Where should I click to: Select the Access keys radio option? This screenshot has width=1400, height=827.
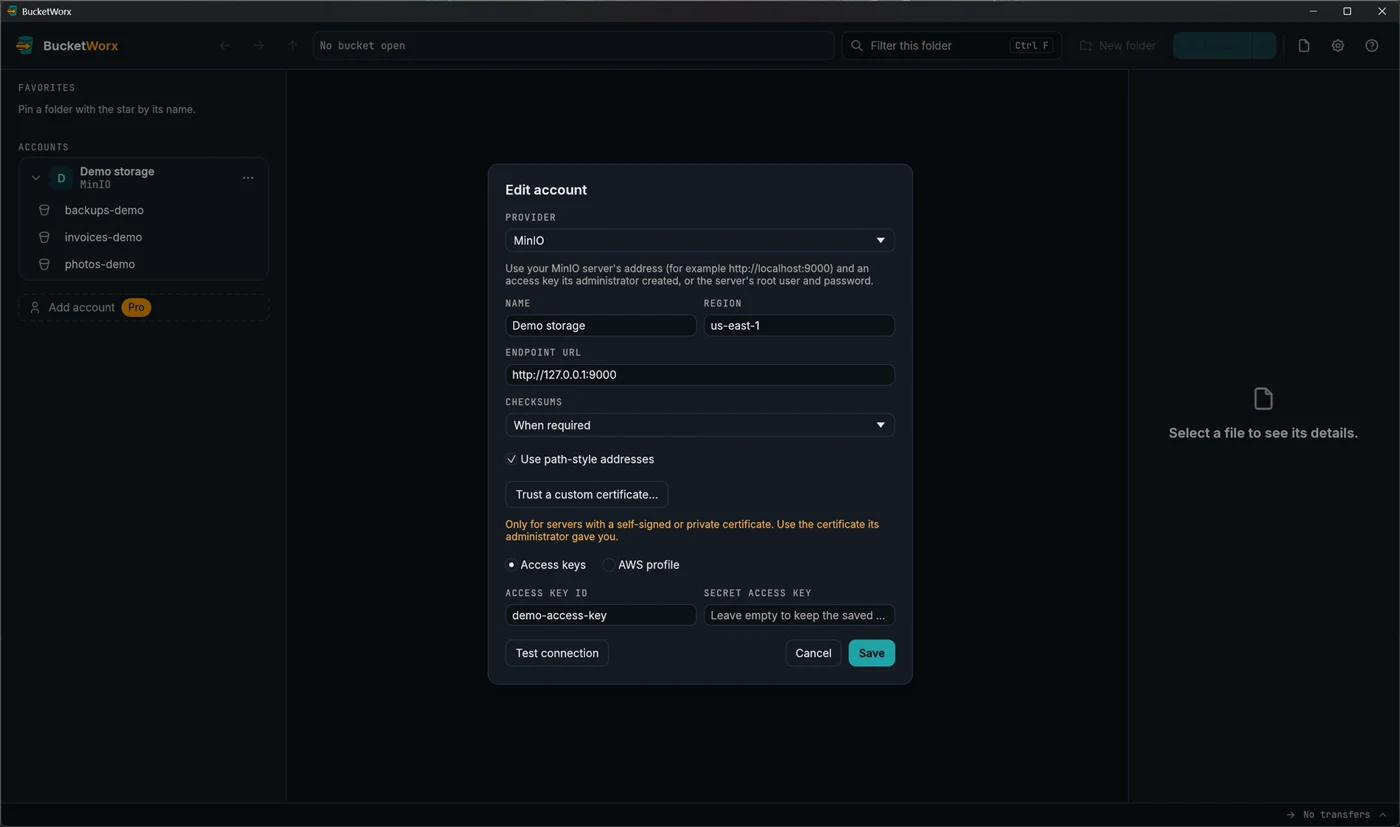[511, 565]
